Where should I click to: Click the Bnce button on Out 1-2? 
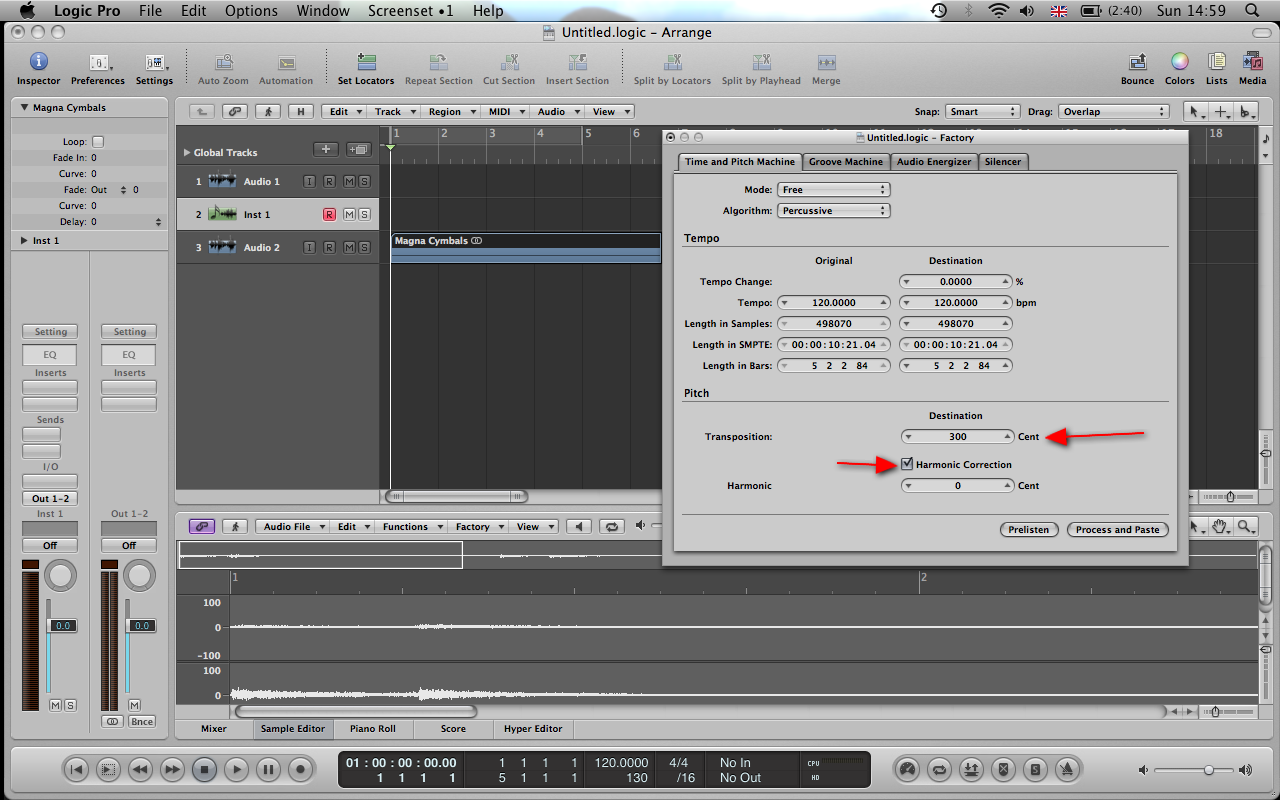[142, 721]
